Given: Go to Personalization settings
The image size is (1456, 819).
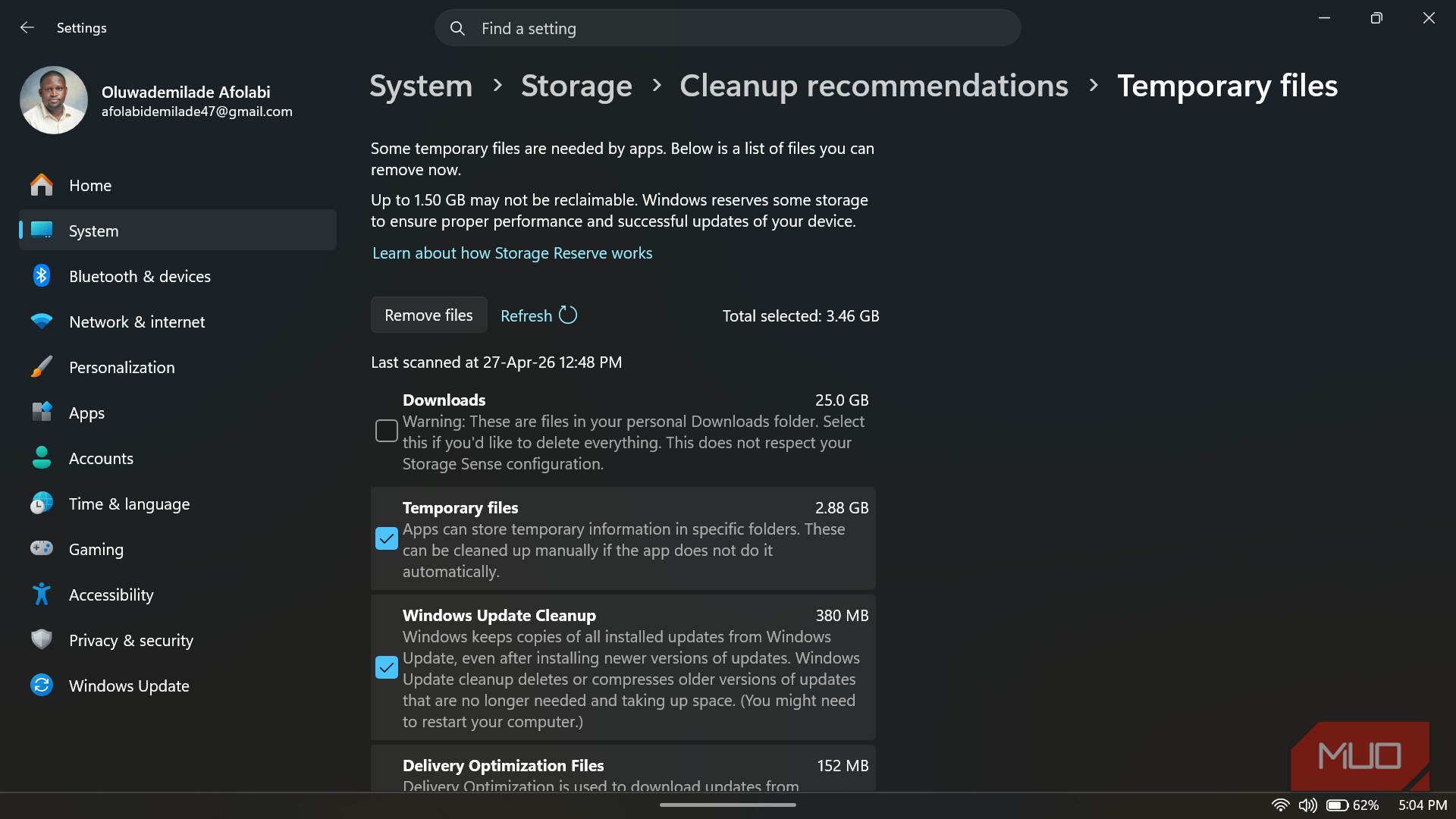Looking at the screenshot, I should pos(177,367).
